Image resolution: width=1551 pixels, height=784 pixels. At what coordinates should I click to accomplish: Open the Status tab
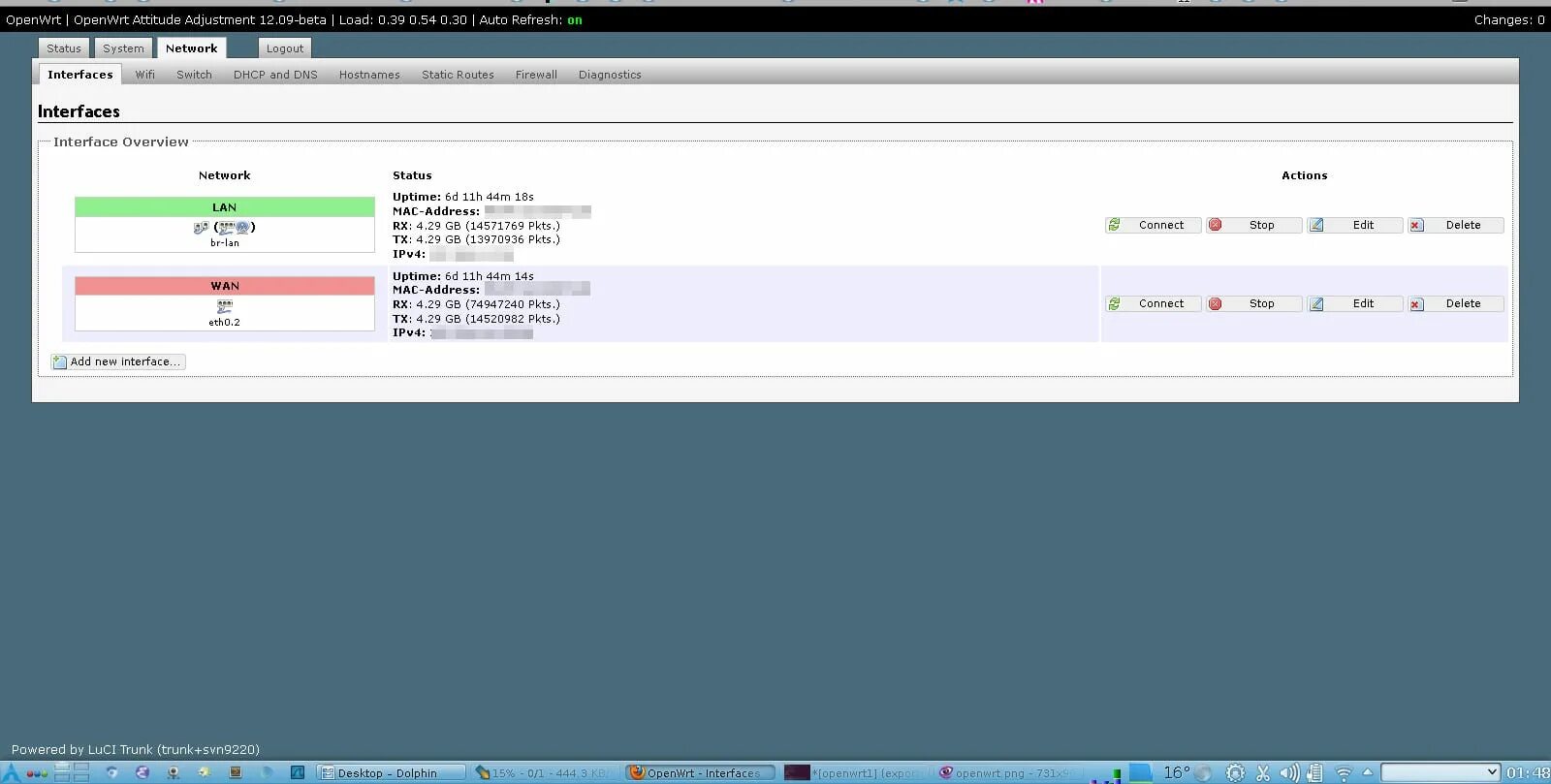(64, 48)
